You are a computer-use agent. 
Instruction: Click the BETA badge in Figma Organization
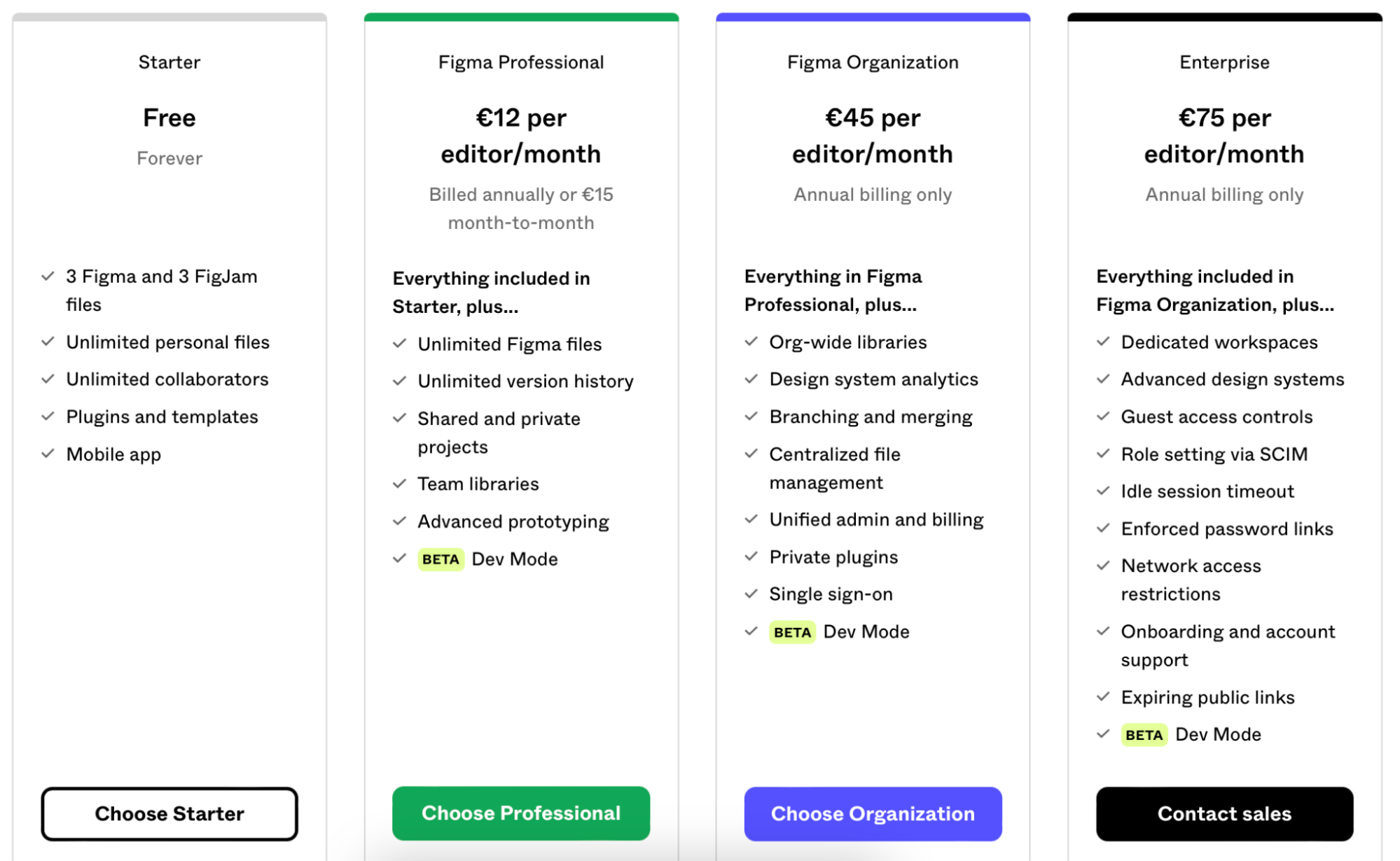pos(792,632)
